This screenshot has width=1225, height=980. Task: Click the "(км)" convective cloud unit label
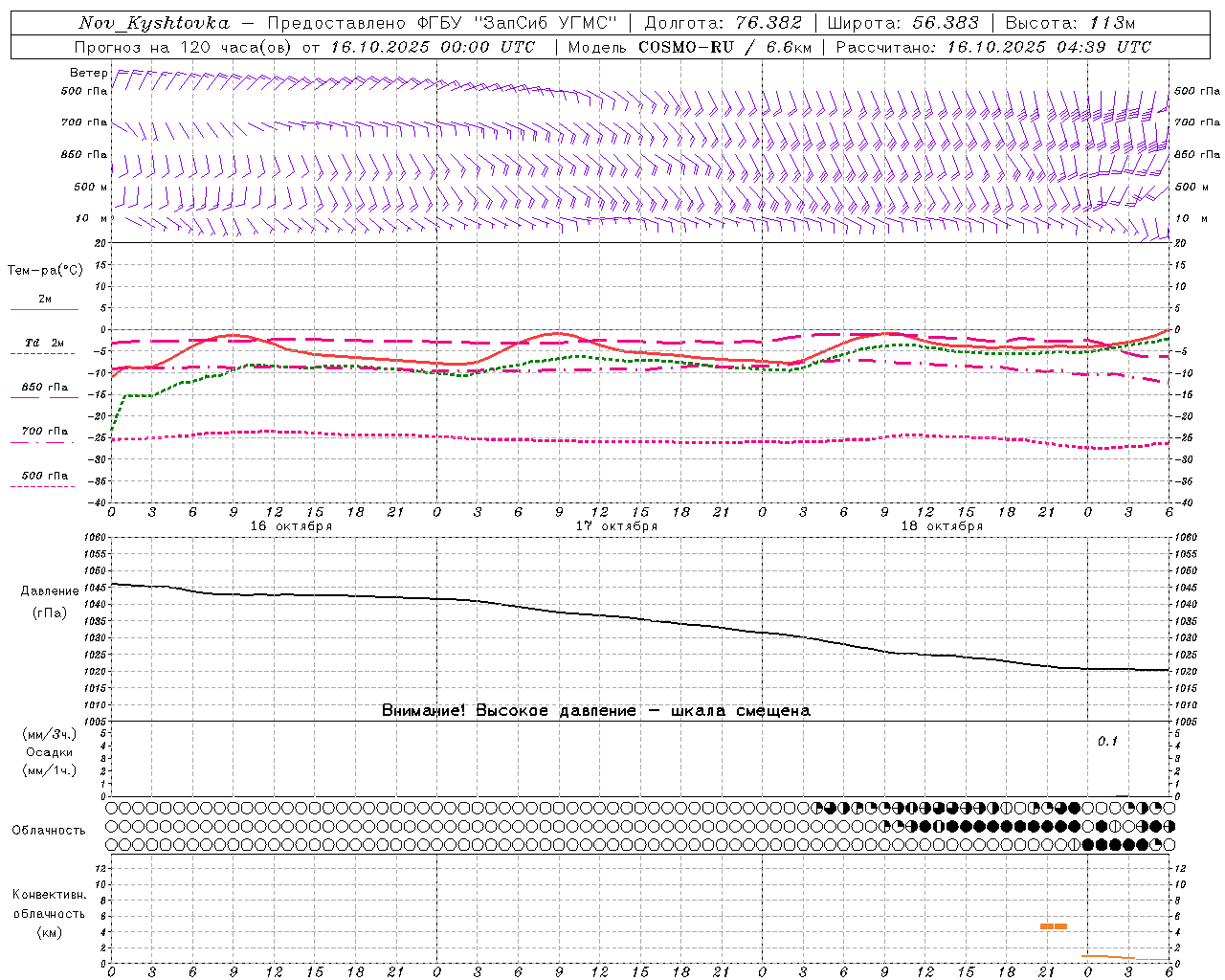[49, 932]
